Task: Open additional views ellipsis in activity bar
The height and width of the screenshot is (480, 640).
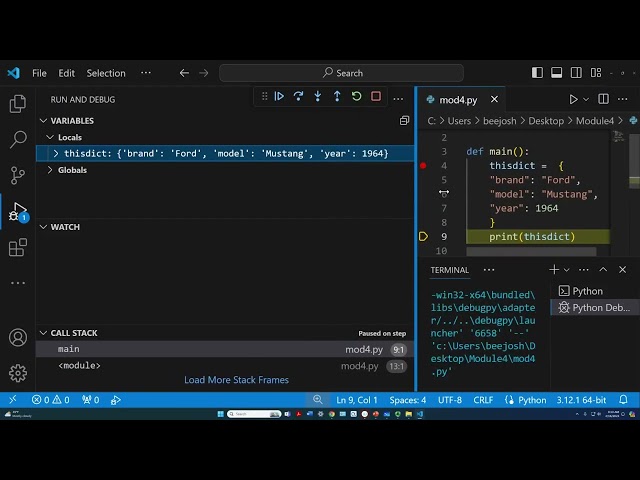Action: tap(18, 283)
